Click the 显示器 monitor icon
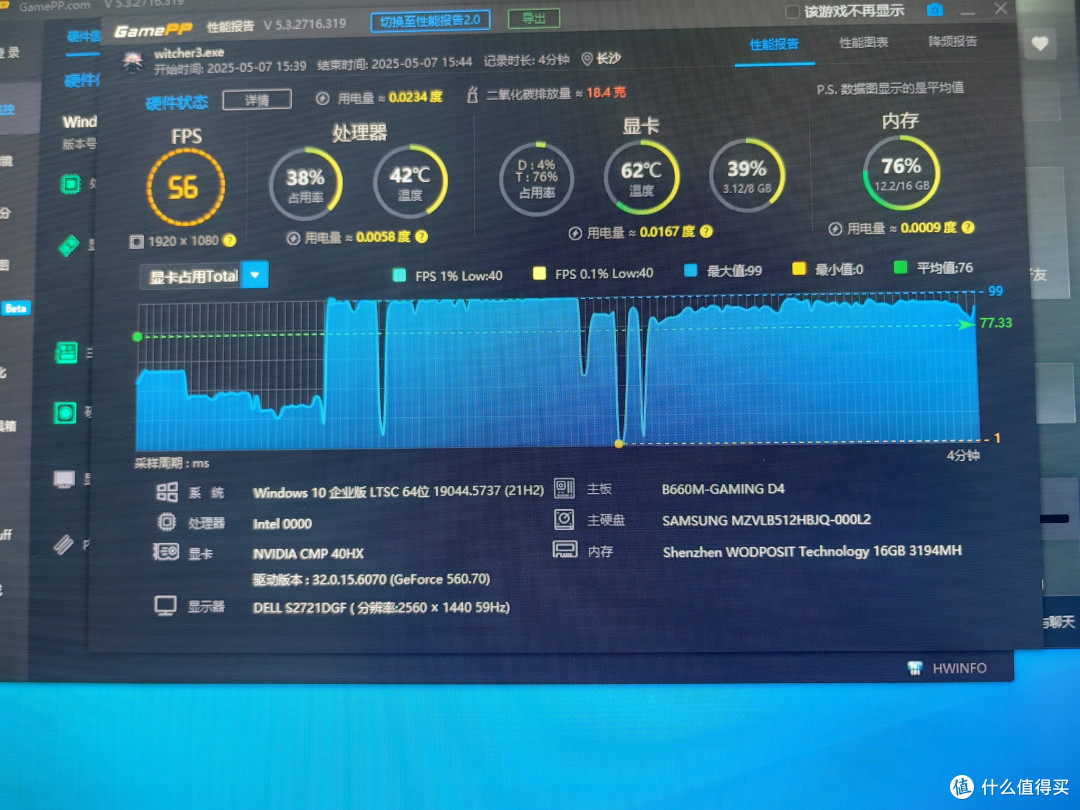1080x810 pixels. point(165,606)
